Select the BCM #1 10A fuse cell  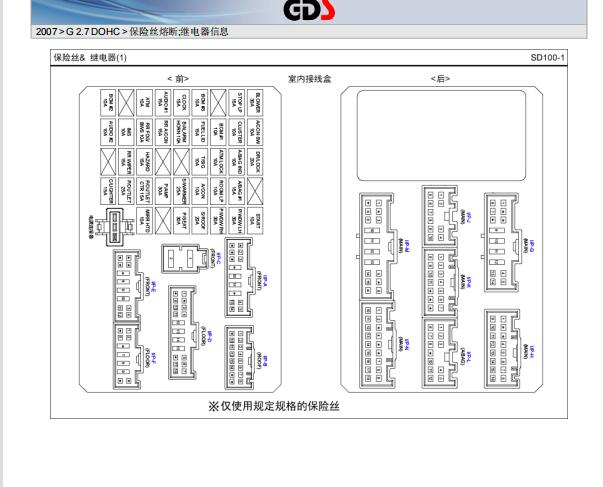[x=218, y=132]
